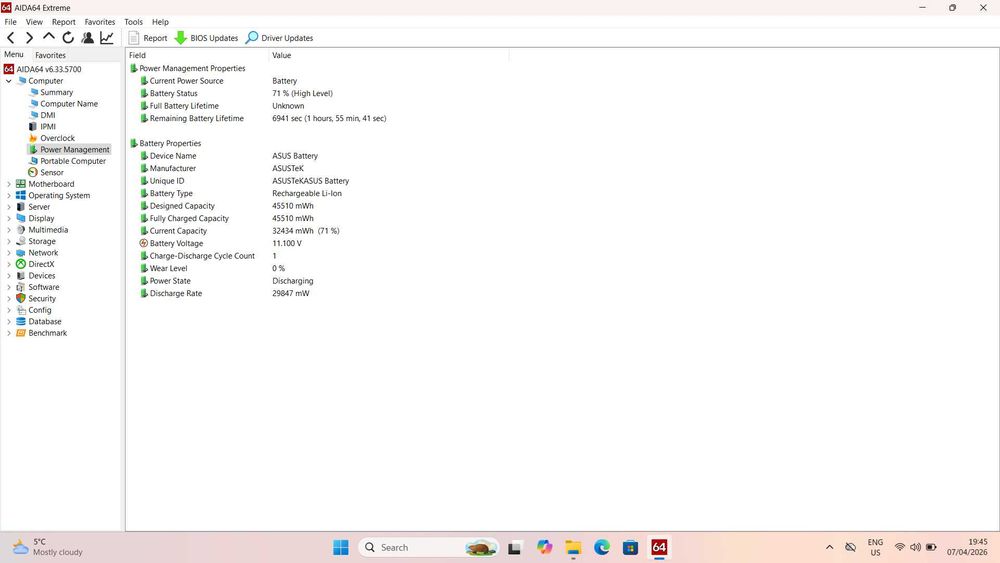Click the taskbar Search box

coord(429,547)
